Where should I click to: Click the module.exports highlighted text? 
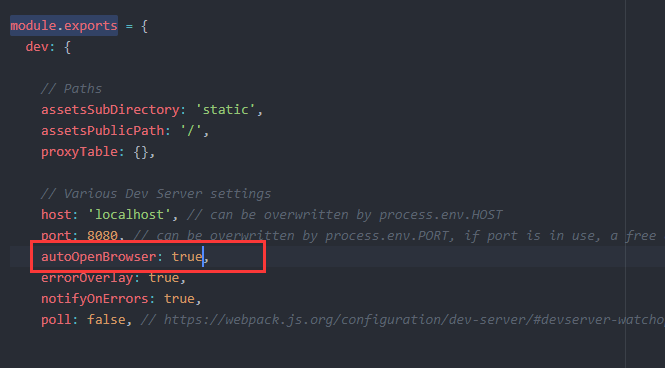pos(64,26)
